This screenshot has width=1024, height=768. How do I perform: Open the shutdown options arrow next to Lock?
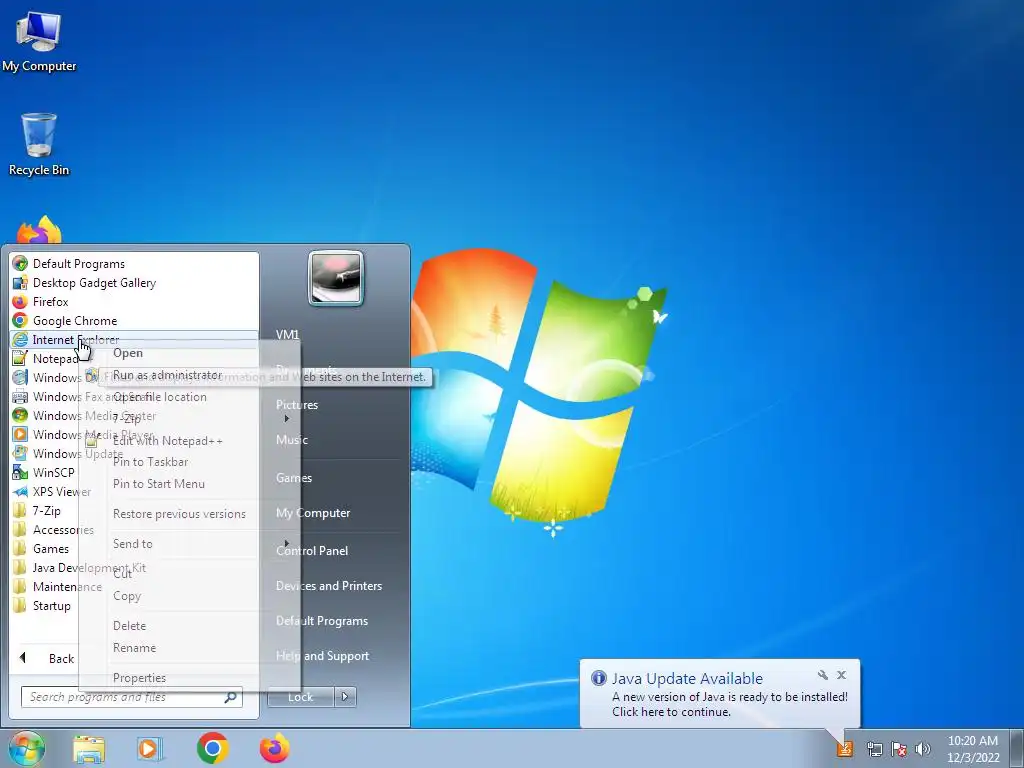[345, 697]
